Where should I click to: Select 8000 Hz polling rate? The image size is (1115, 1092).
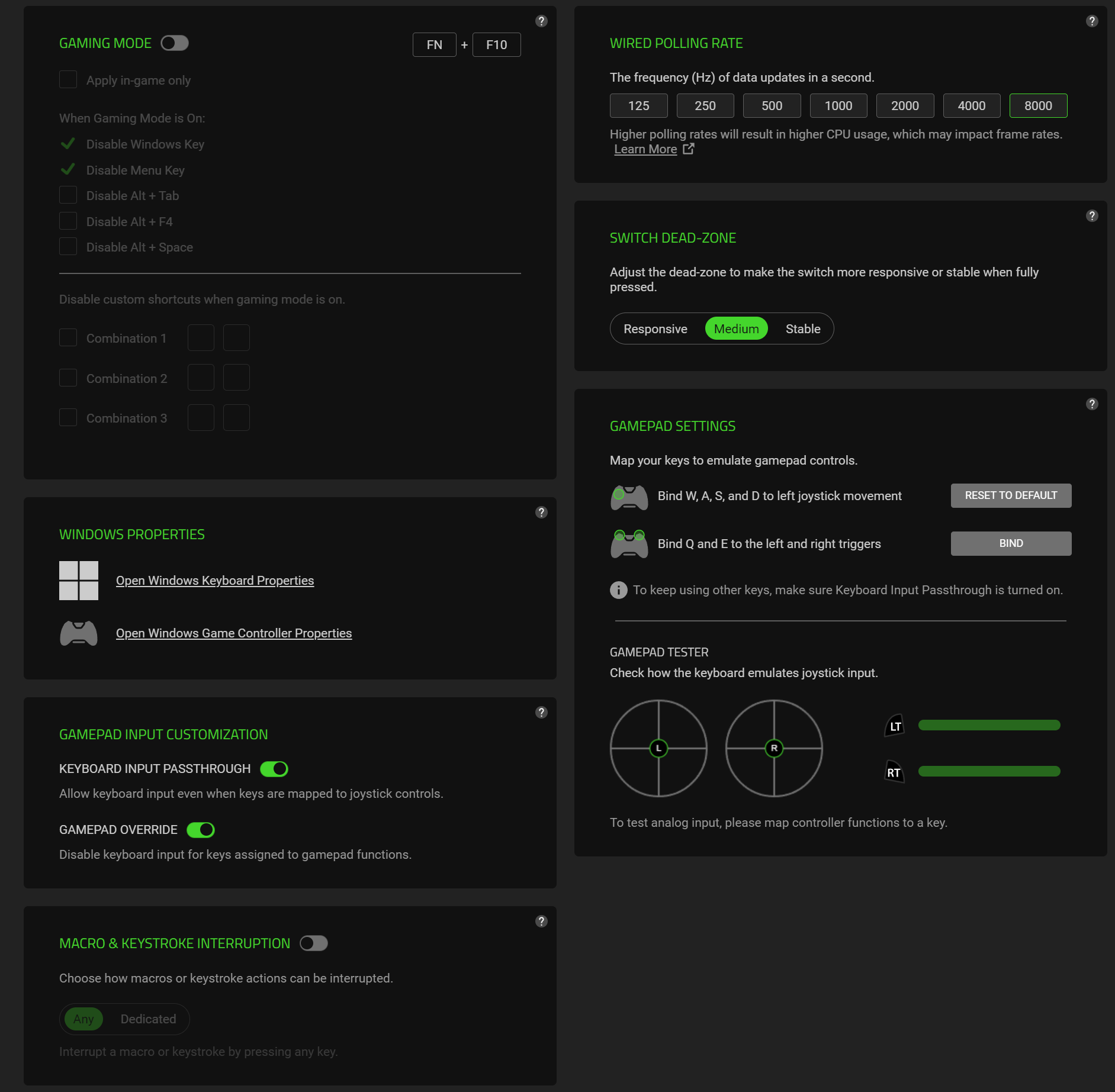coord(1039,106)
